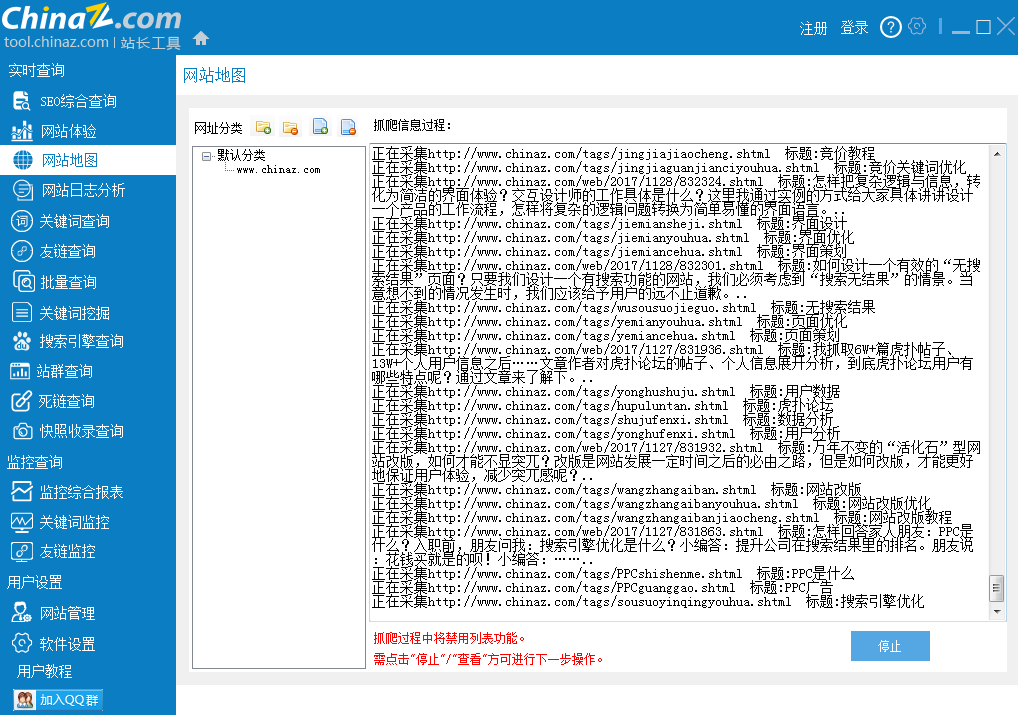Open 软件设置 in the sidebar
This screenshot has width=1018, height=716.
(53, 643)
